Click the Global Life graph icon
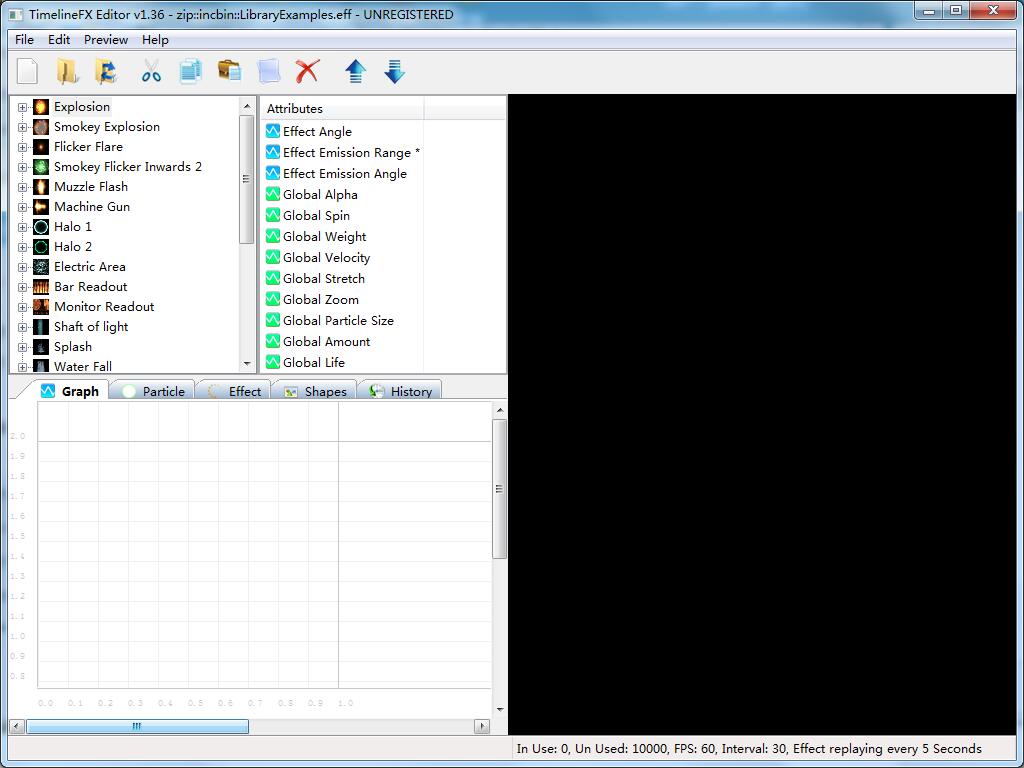The height and width of the screenshot is (768, 1024). tap(273, 362)
